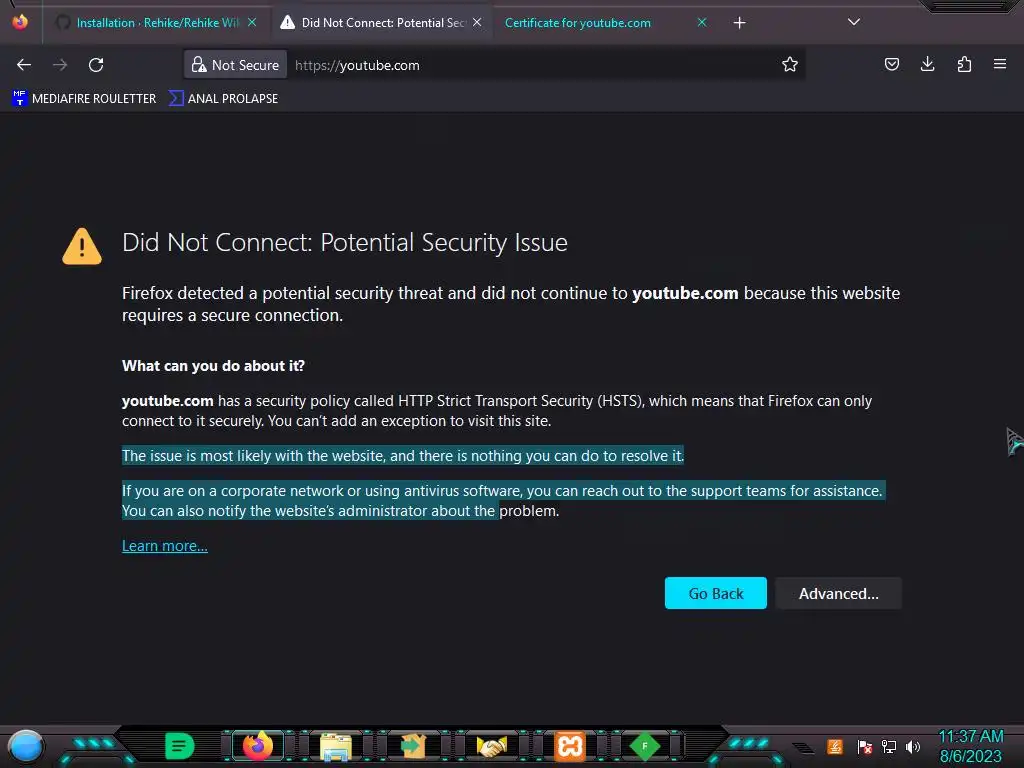1024x768 pixels.
Task: Open the Pocket save icon
Action: [x=891, y=64]
